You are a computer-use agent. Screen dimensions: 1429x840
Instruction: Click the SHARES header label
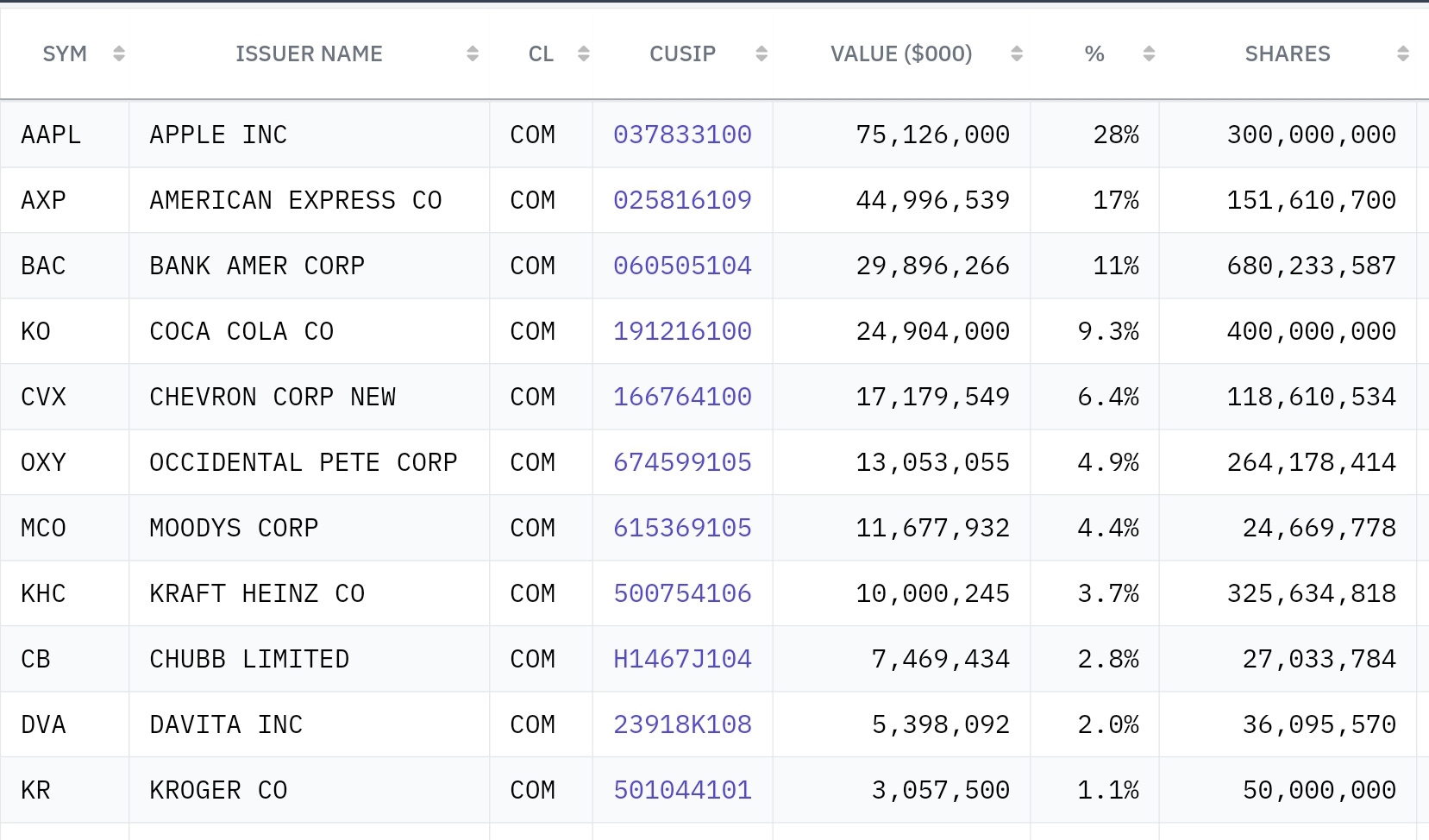click(1288, 53)
